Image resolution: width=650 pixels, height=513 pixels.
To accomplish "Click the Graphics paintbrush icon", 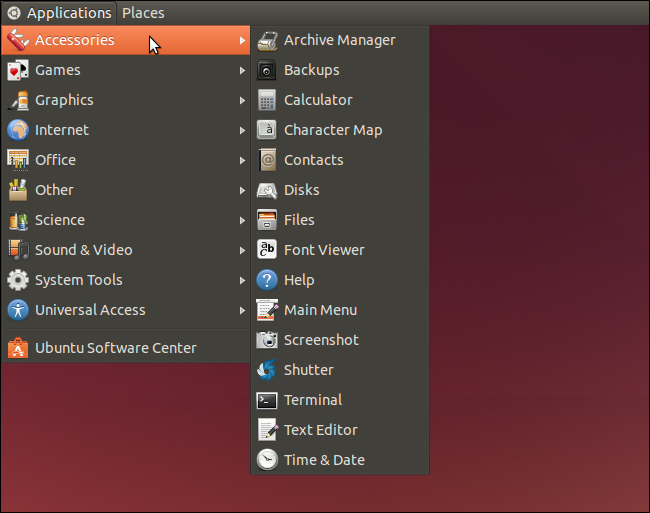I will pos(18,100).
